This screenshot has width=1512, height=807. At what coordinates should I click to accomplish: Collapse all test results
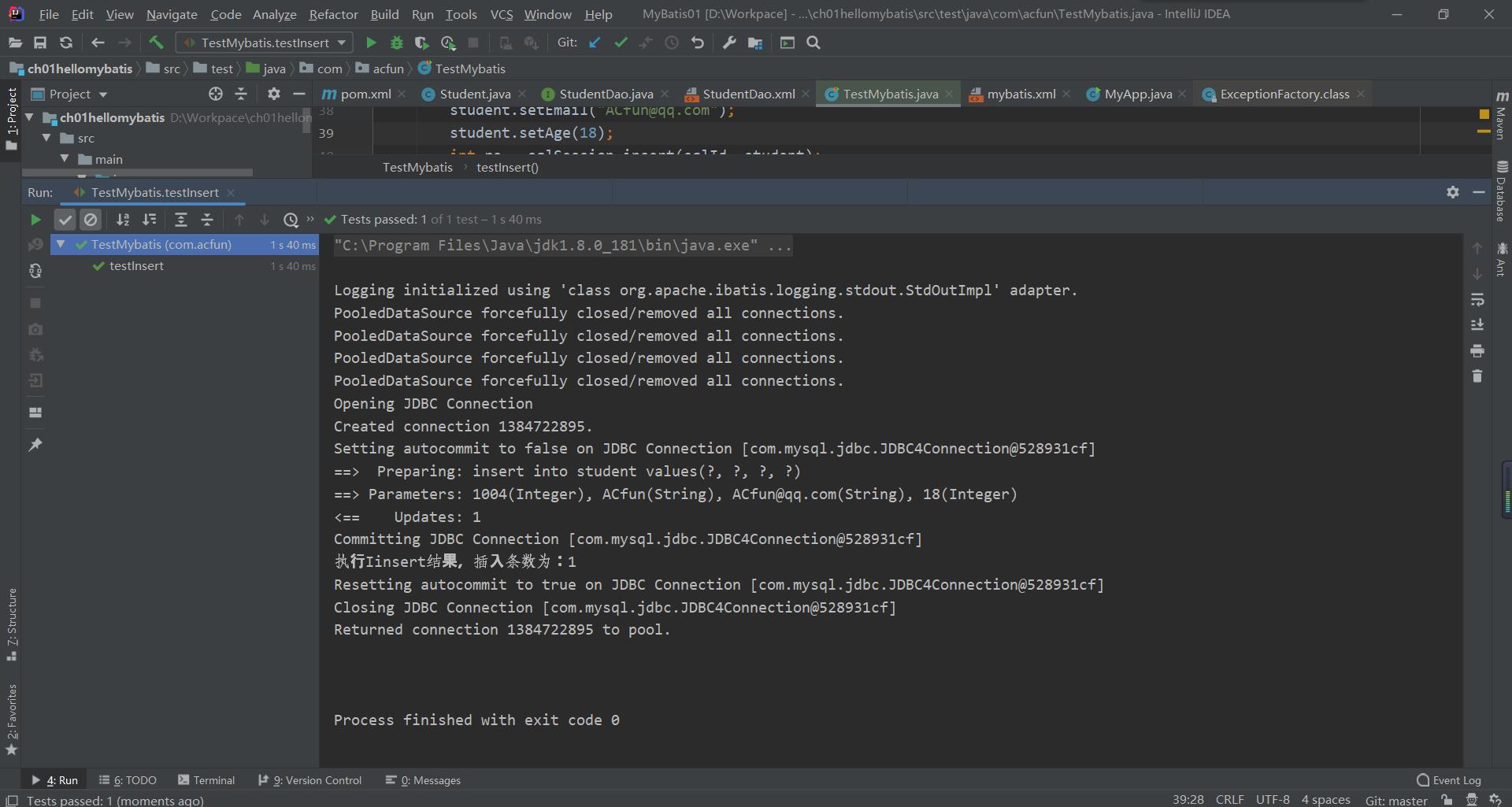pyautogui.click(x=207, y=220)
